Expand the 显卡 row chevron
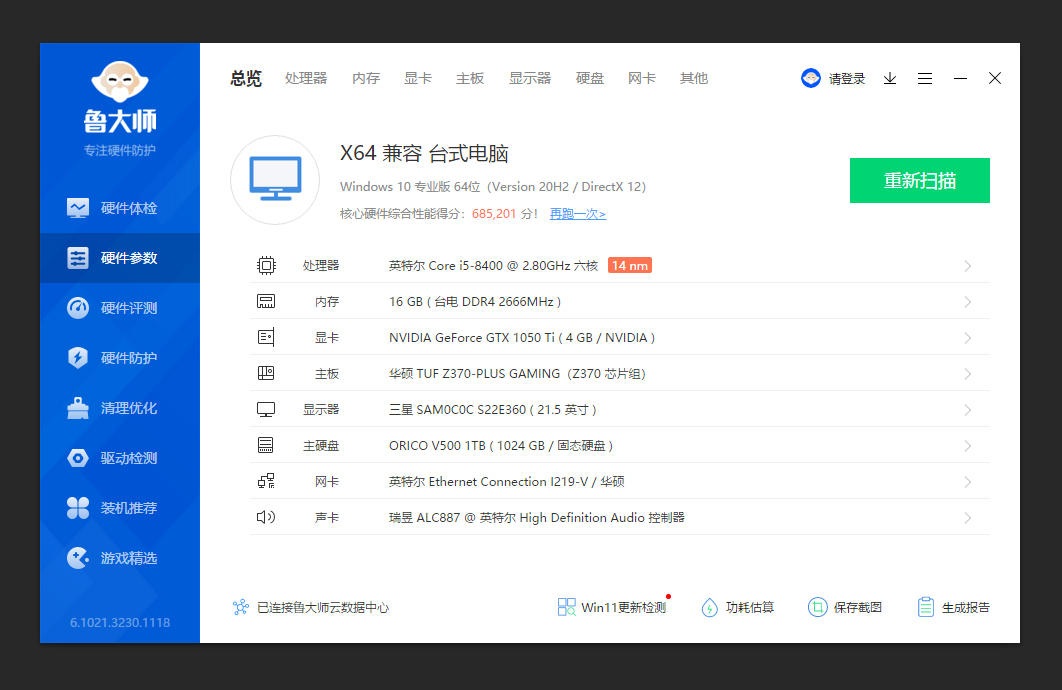This screenshot has width=1062, height=690. coord(968,338)
